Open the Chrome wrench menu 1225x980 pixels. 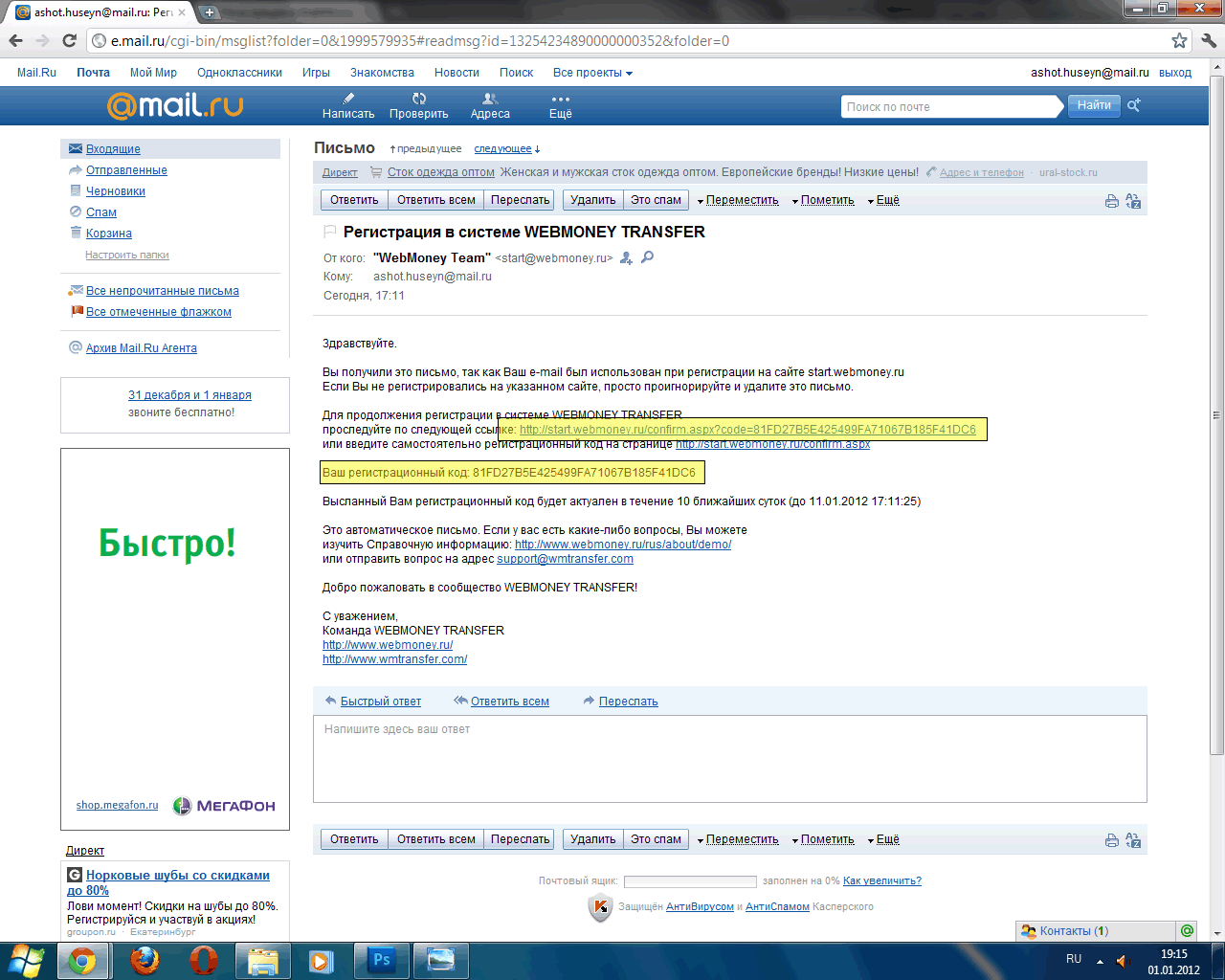click(x=1209, y=40)
